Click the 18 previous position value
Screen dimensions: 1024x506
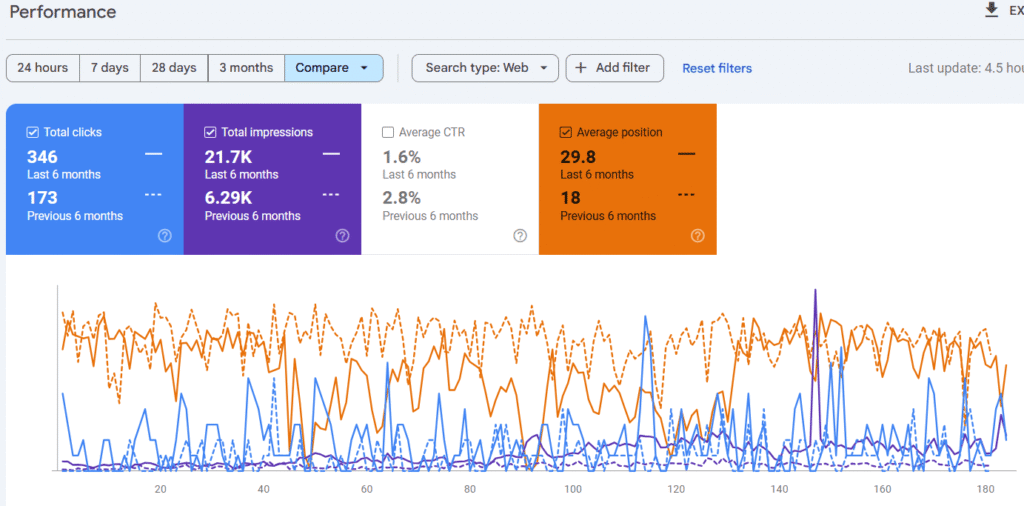tap(571, 198)
